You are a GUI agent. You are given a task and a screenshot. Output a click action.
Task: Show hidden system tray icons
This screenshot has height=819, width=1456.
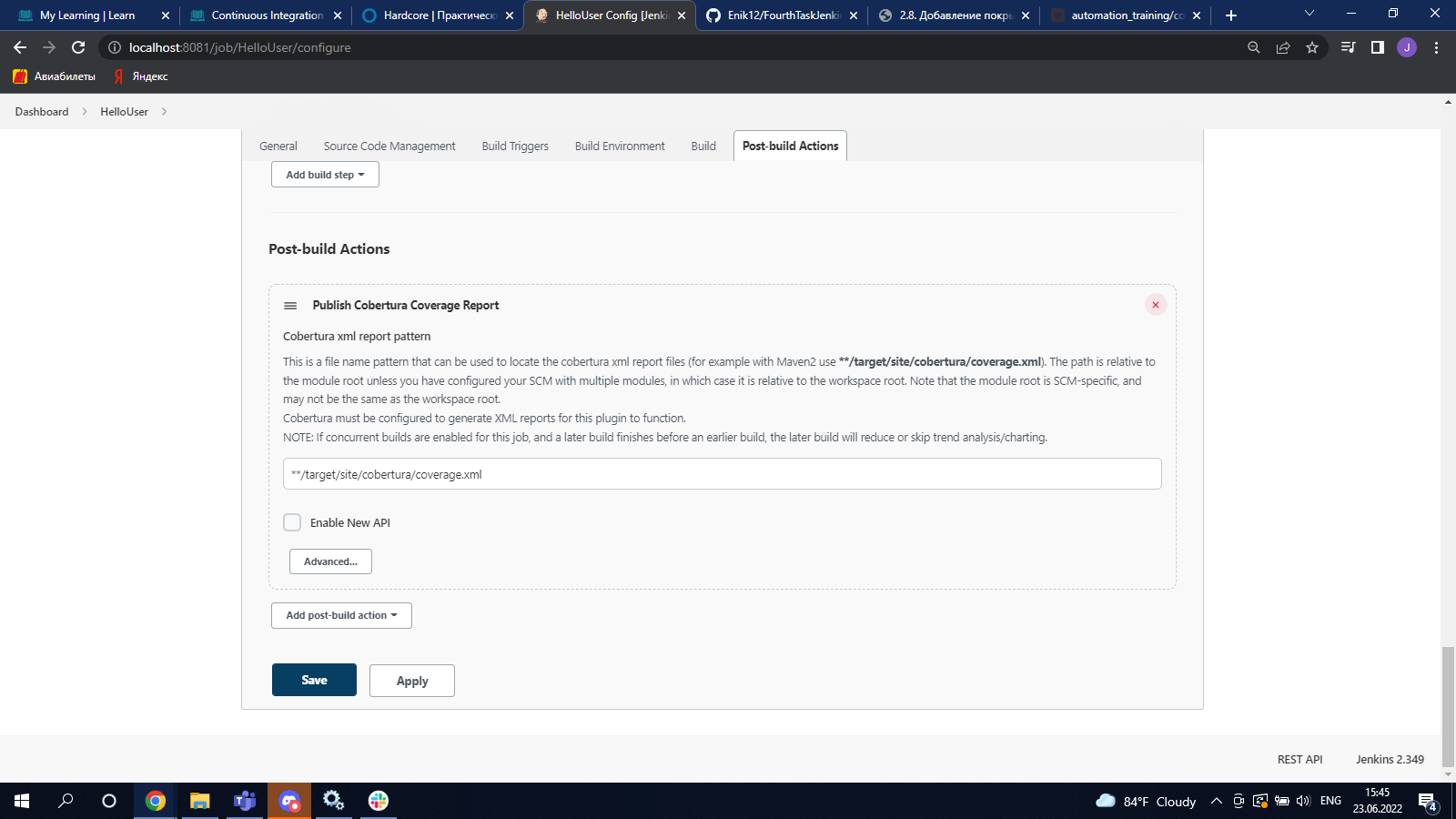tap(1216, 801)
